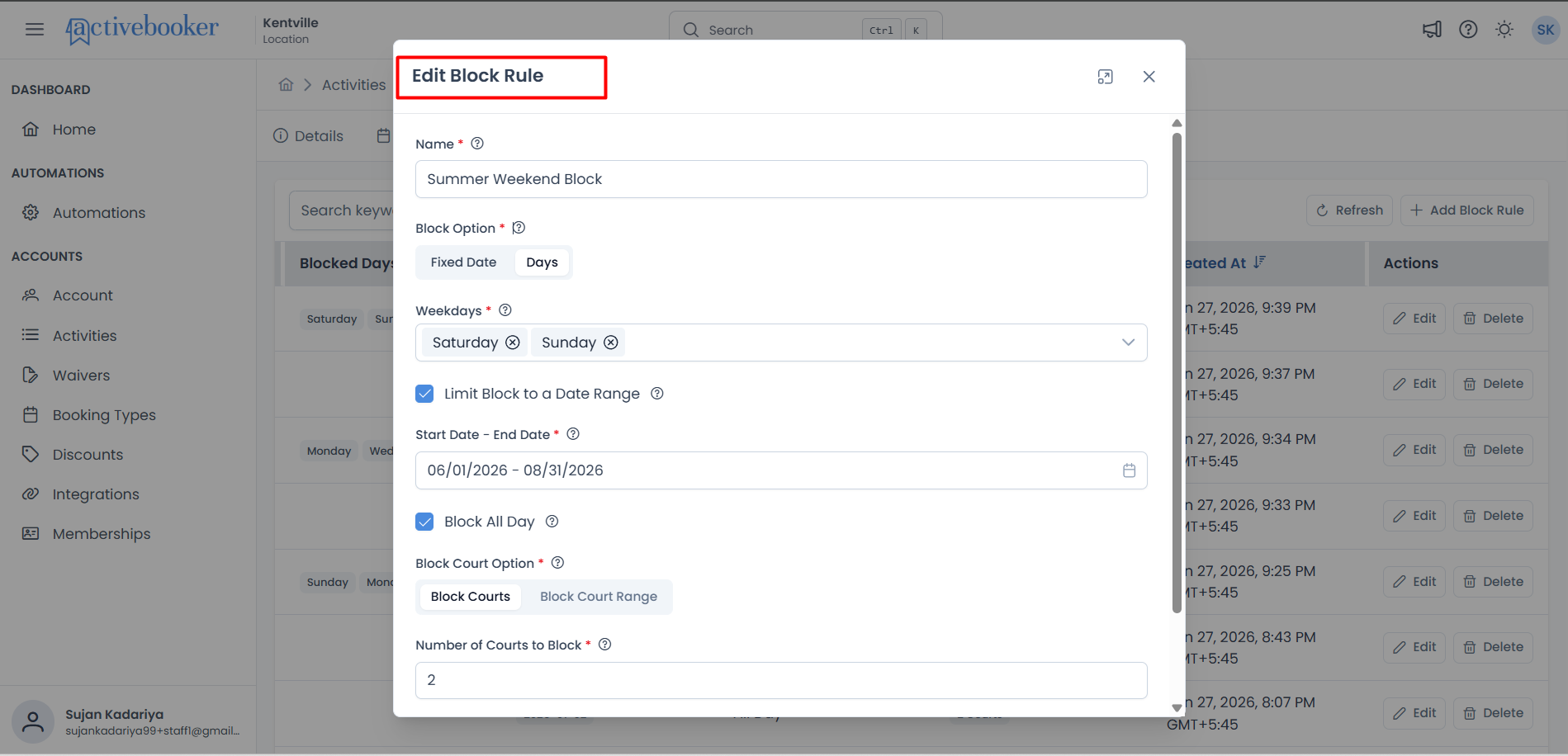Click the Activities breadcrumb link
The height and width of the screenshot is (756, 1568).
pyautogui.click(x=353, y=85)
